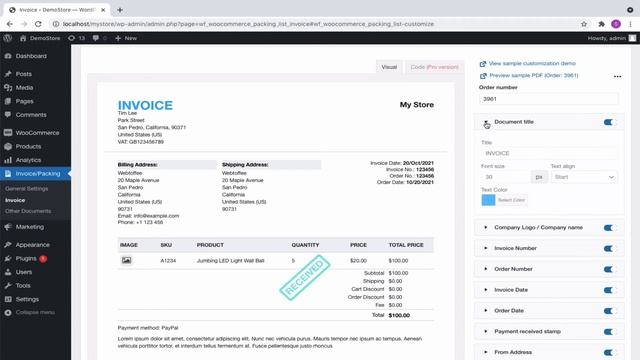Click the product image placeholder in table
This screenshot has width=640, height=360.
[127, 260]
